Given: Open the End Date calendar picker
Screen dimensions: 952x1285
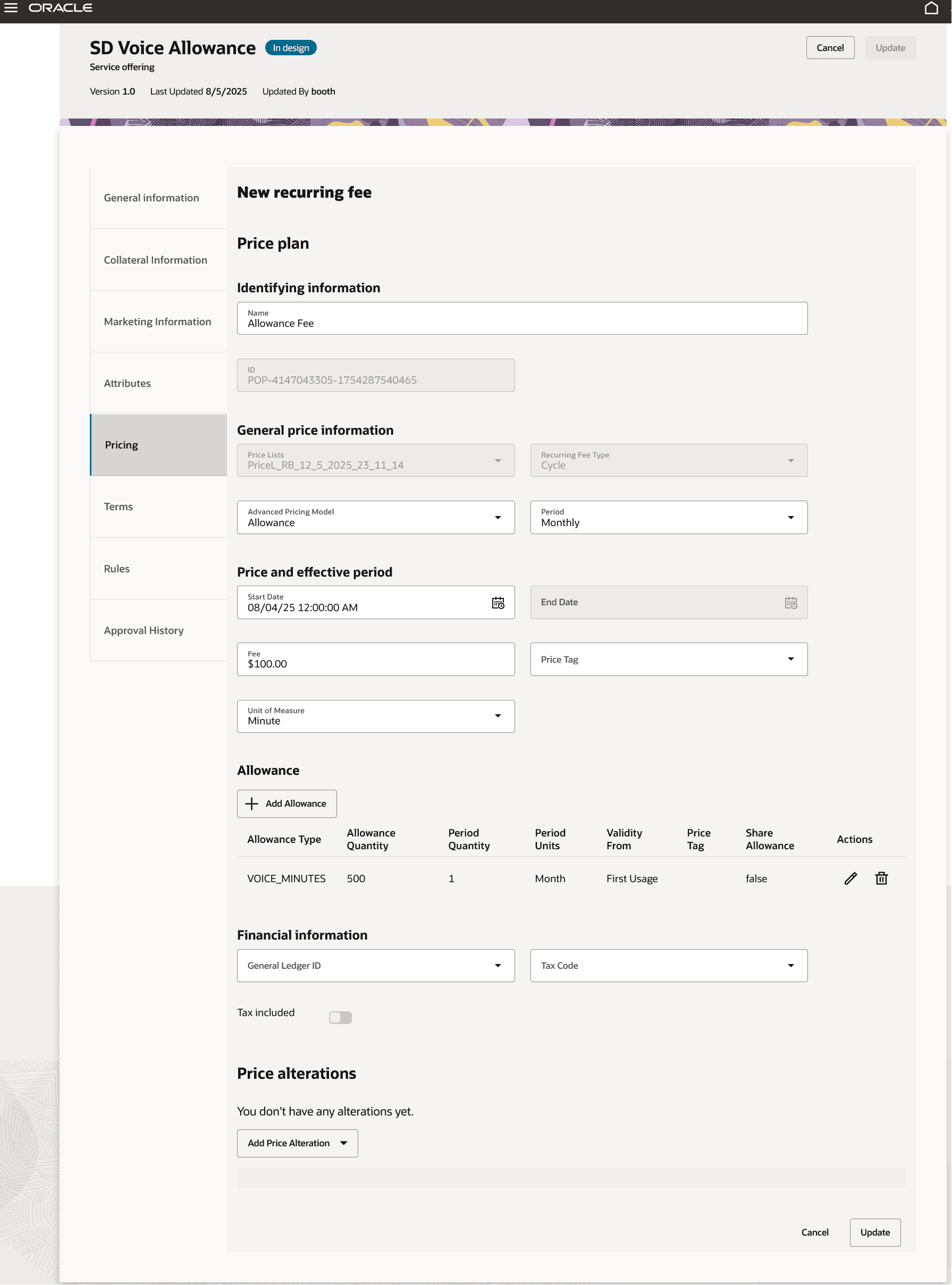Looking at the screenshot, I should click(792, 603).
